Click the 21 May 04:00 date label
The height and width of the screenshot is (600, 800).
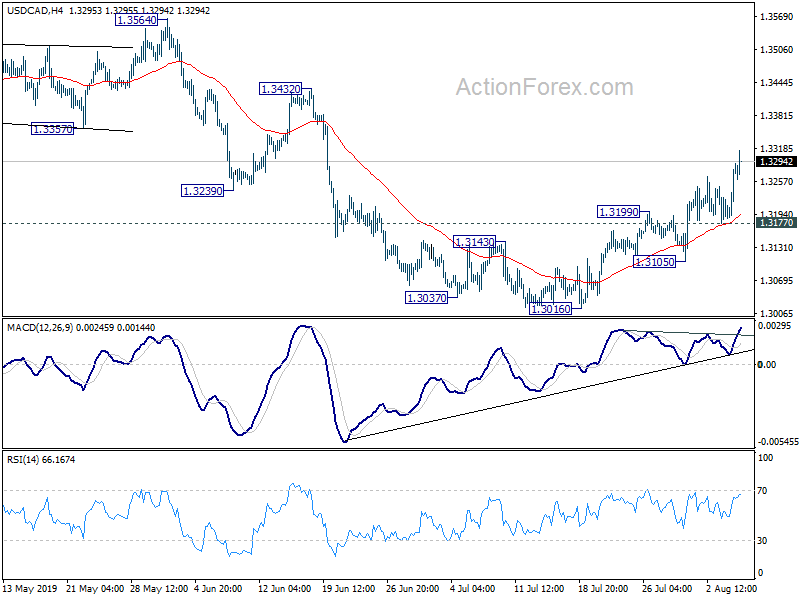pos(95,588)
